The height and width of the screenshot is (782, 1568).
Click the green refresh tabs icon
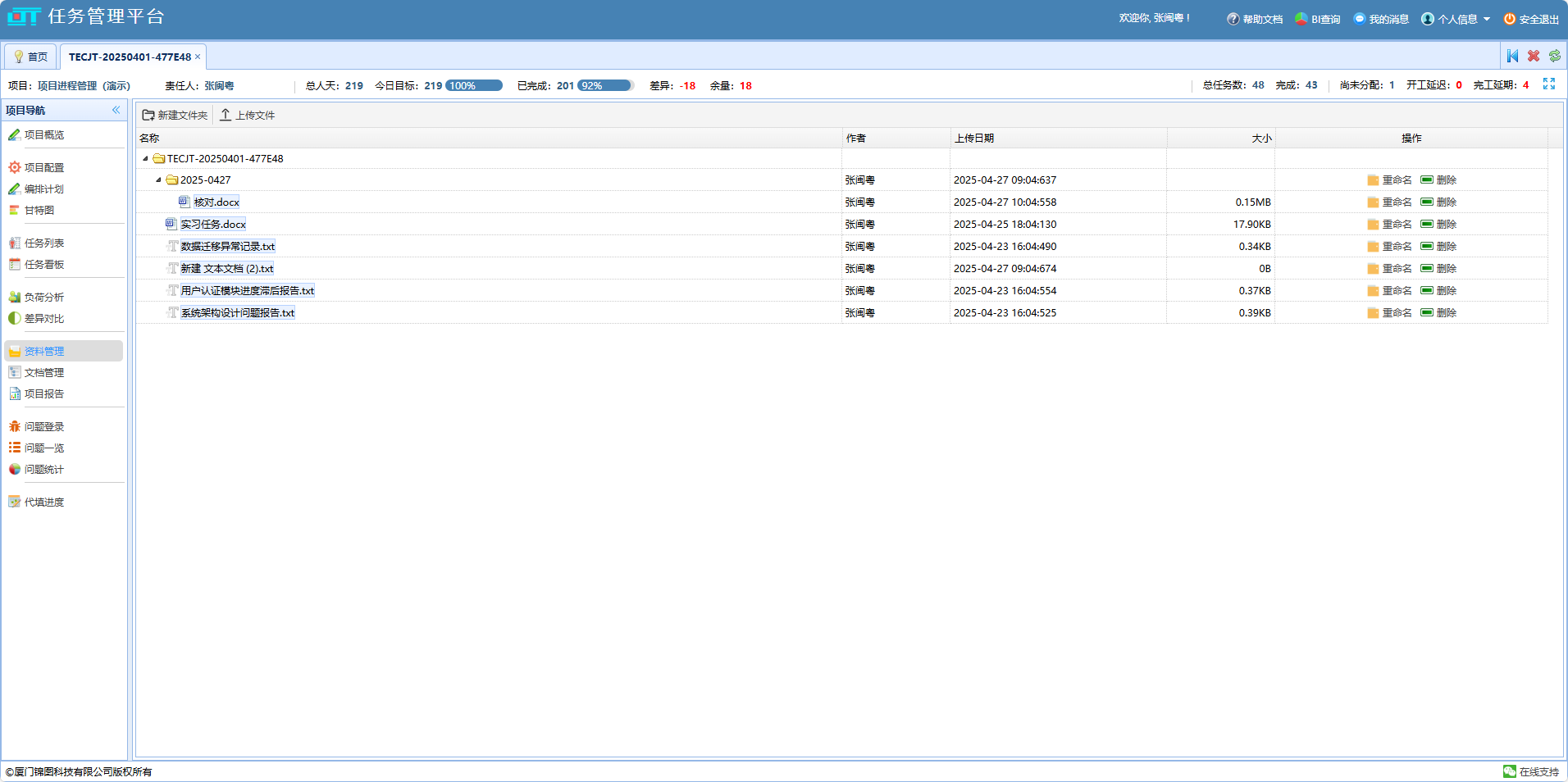point(1555,56)
